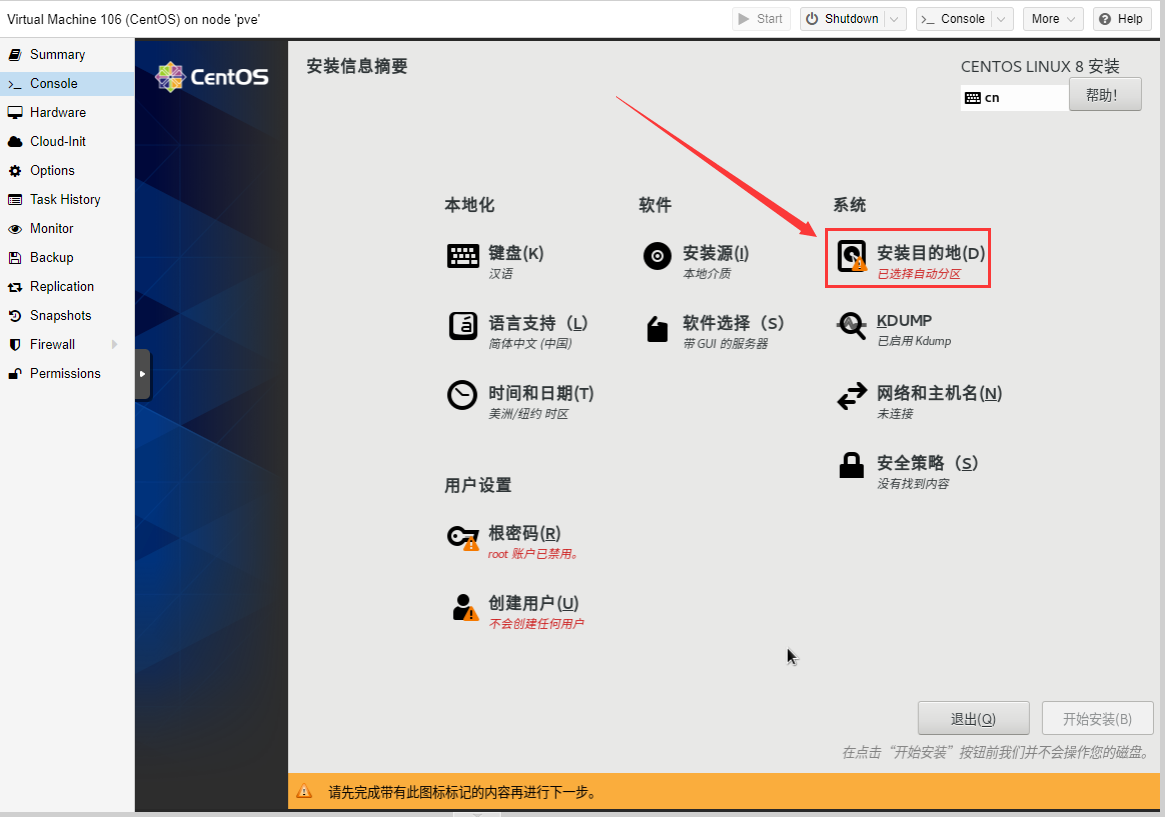Click the Monitor eye icon
The height and width of the screenshot is (817, 1165).
click(15, 229)
